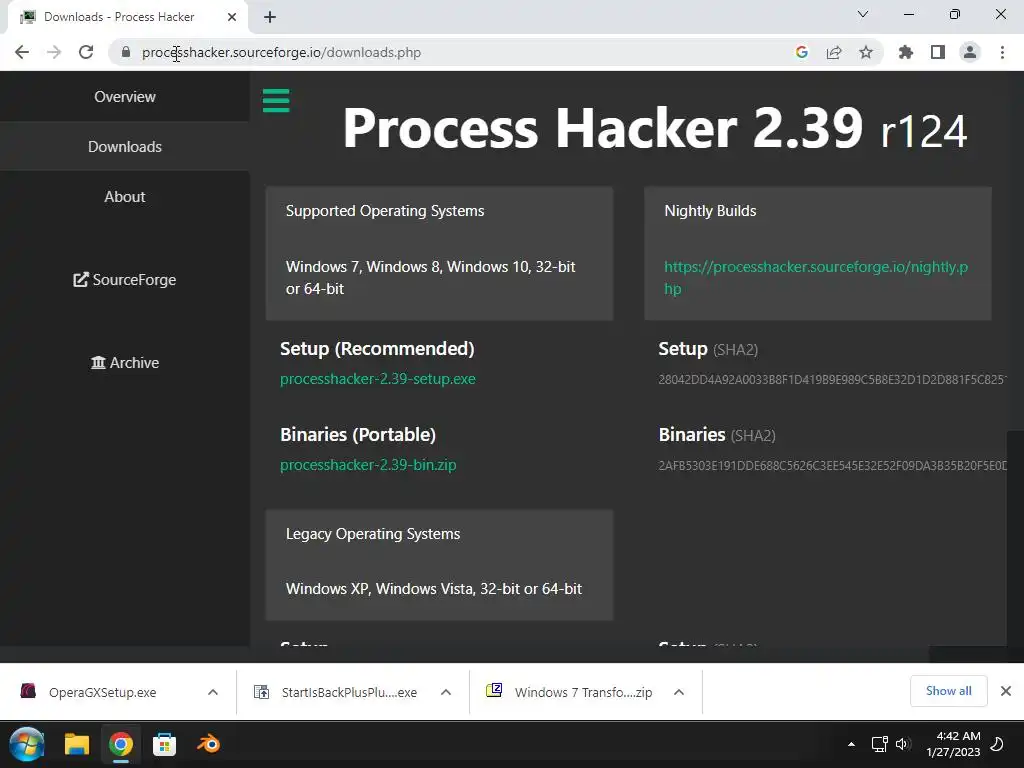Screen dimensions: 1024x768
Task: Open File Explorer from taskbar
Action: click(x=76, y=744)
